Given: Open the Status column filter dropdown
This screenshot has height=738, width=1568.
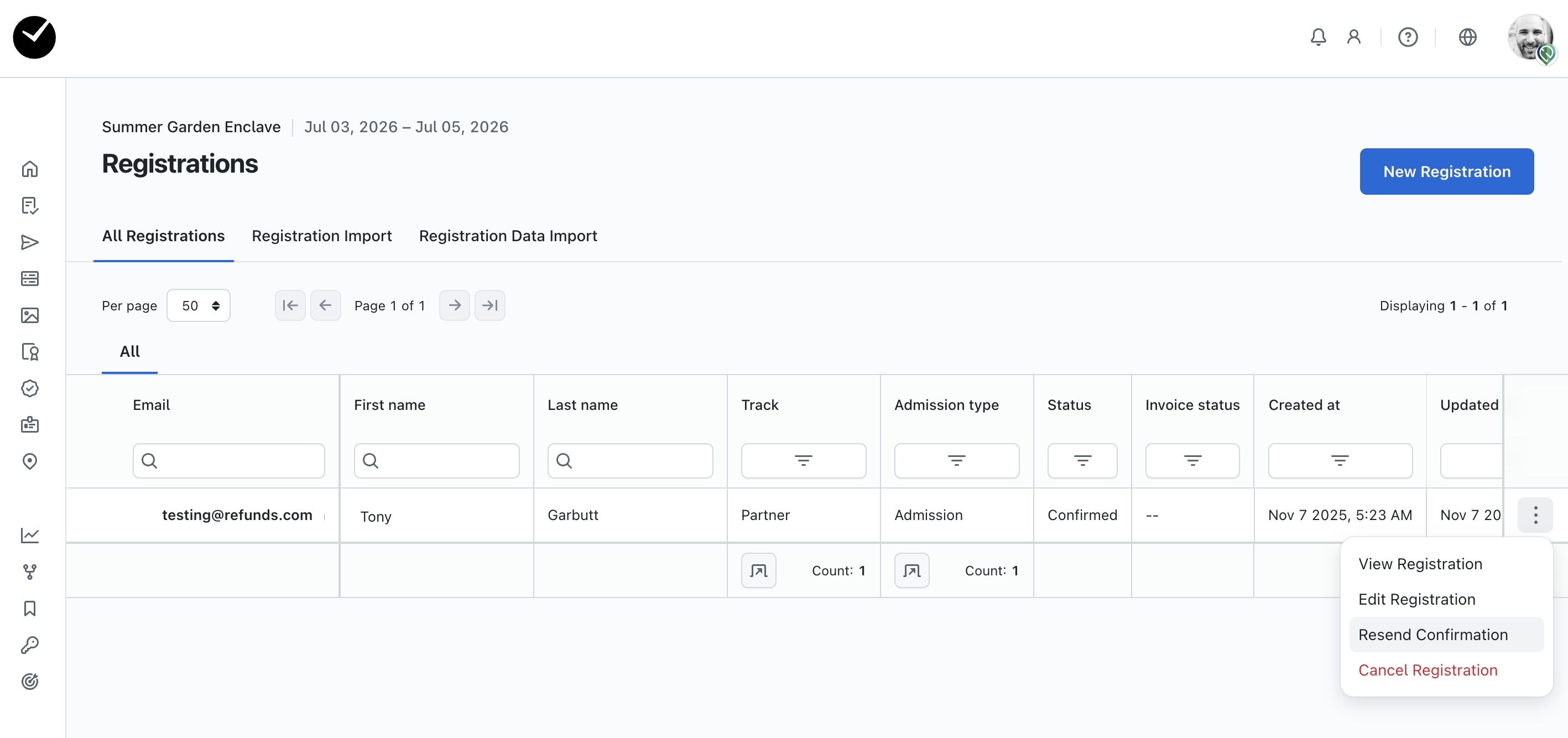Looking at the screenshot, I should (x=1082, y=460).
